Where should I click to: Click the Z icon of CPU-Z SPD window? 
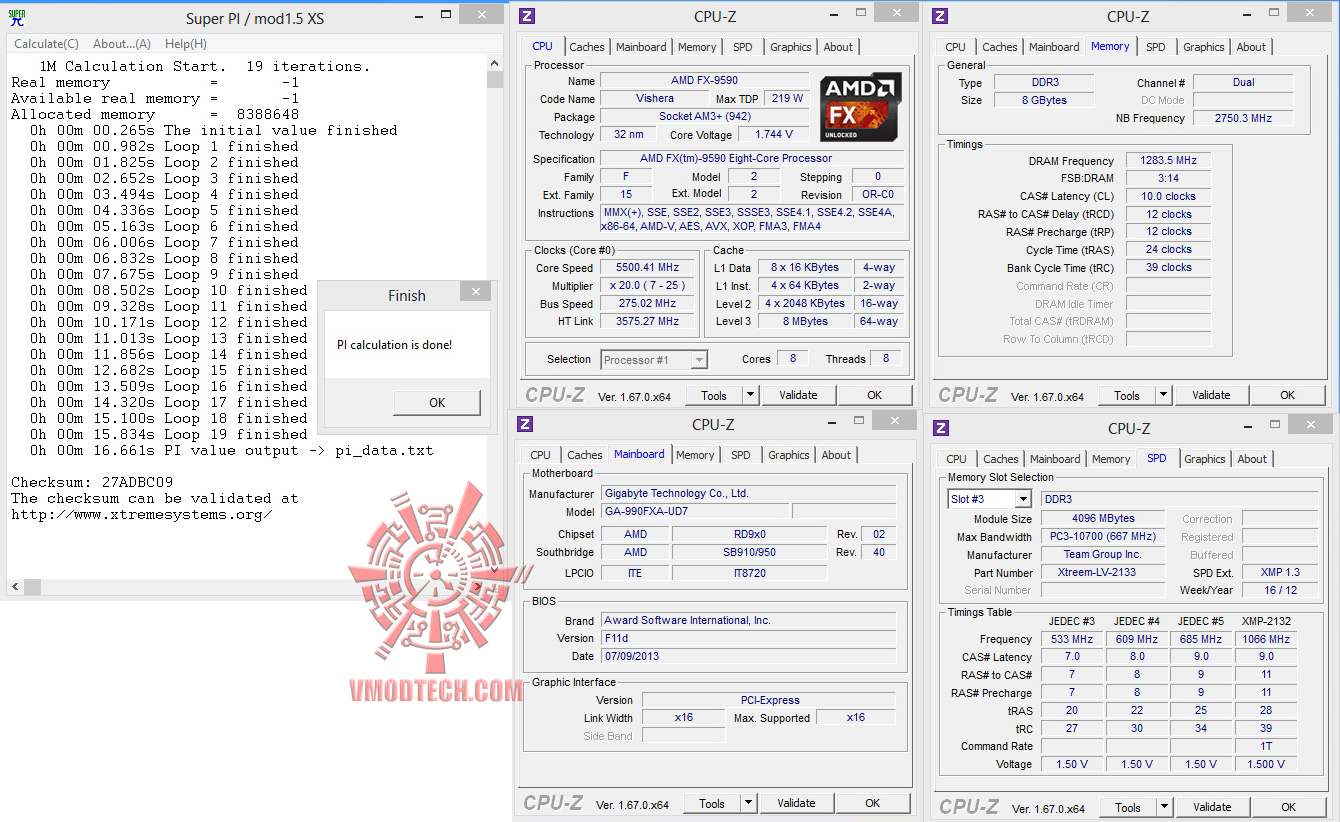click(941, 428)
